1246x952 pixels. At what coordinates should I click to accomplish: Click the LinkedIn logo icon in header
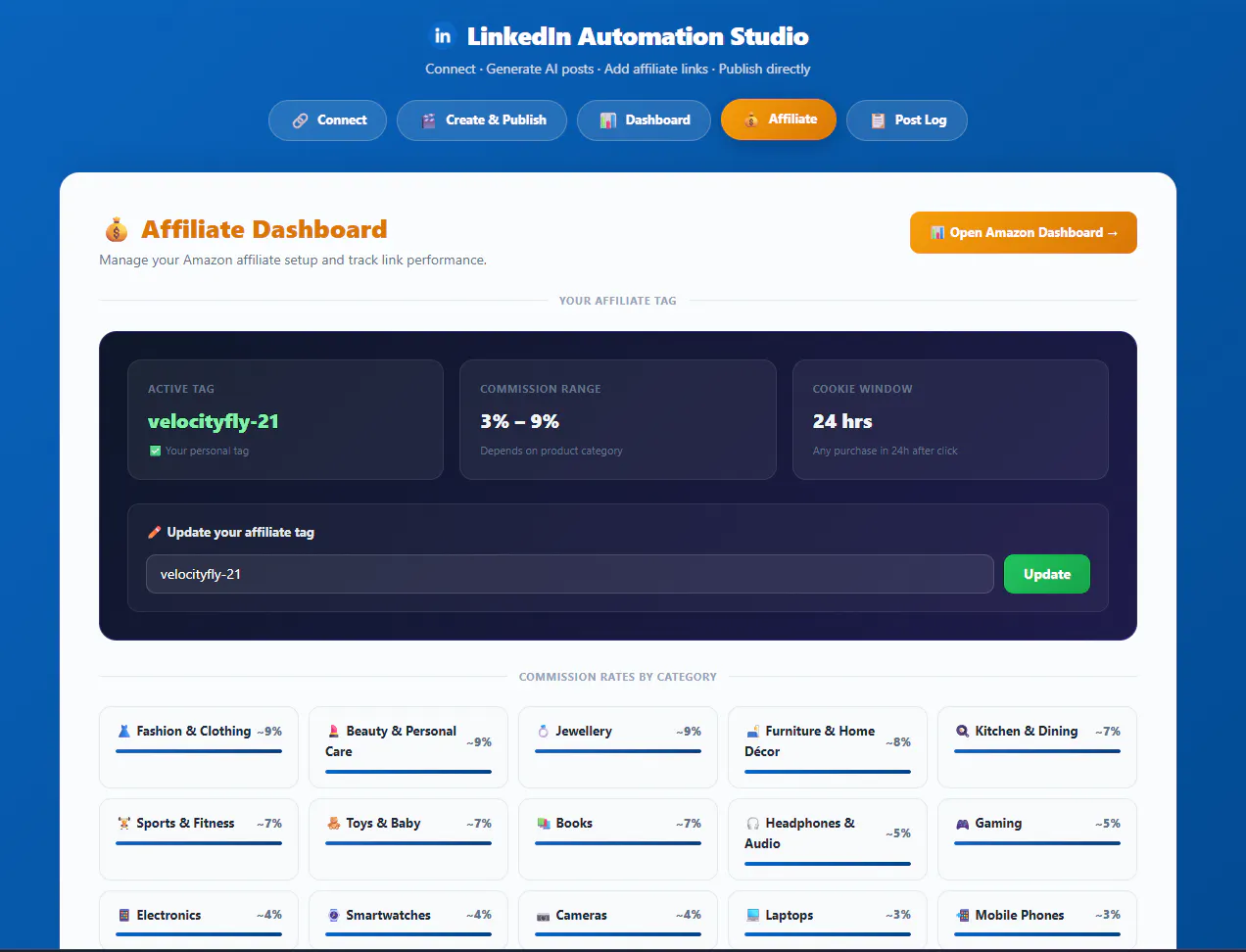pos(443,36)
